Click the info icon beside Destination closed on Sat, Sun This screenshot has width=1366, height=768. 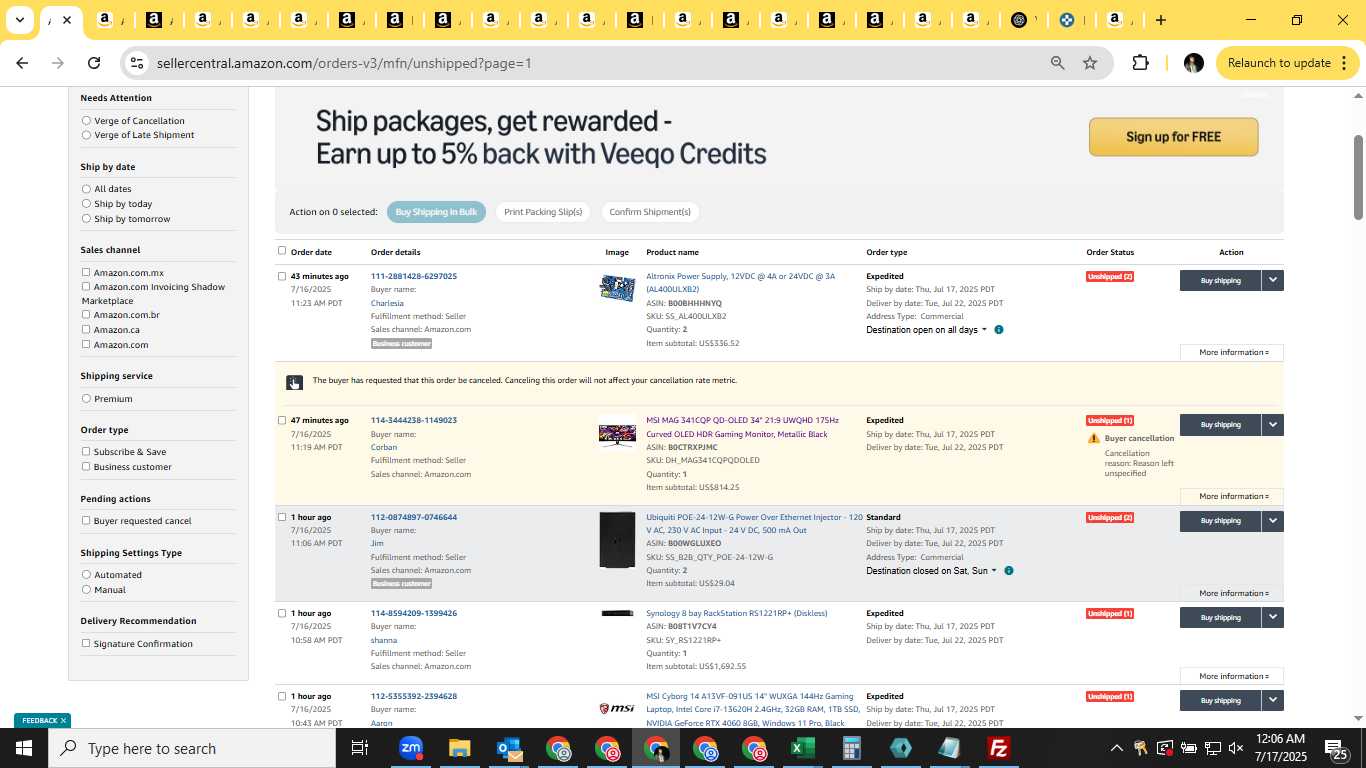[1008, 571]
